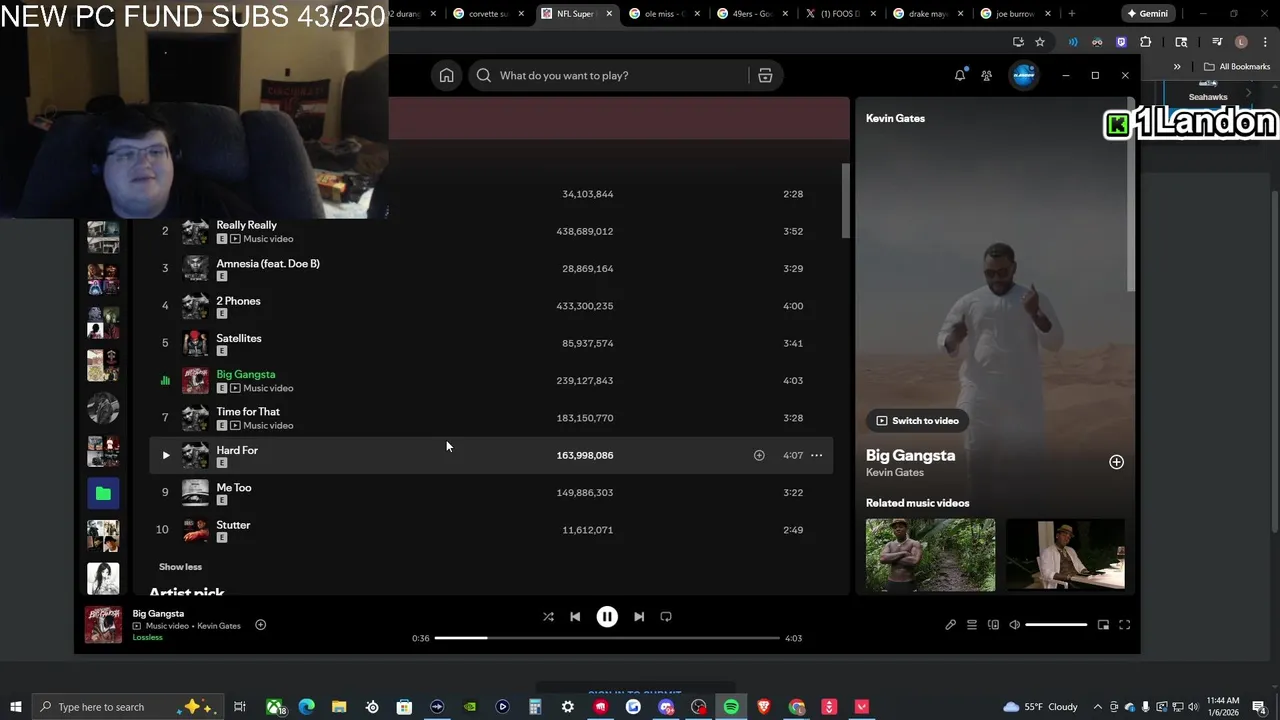Enter full screen mode

point(1124,625)
